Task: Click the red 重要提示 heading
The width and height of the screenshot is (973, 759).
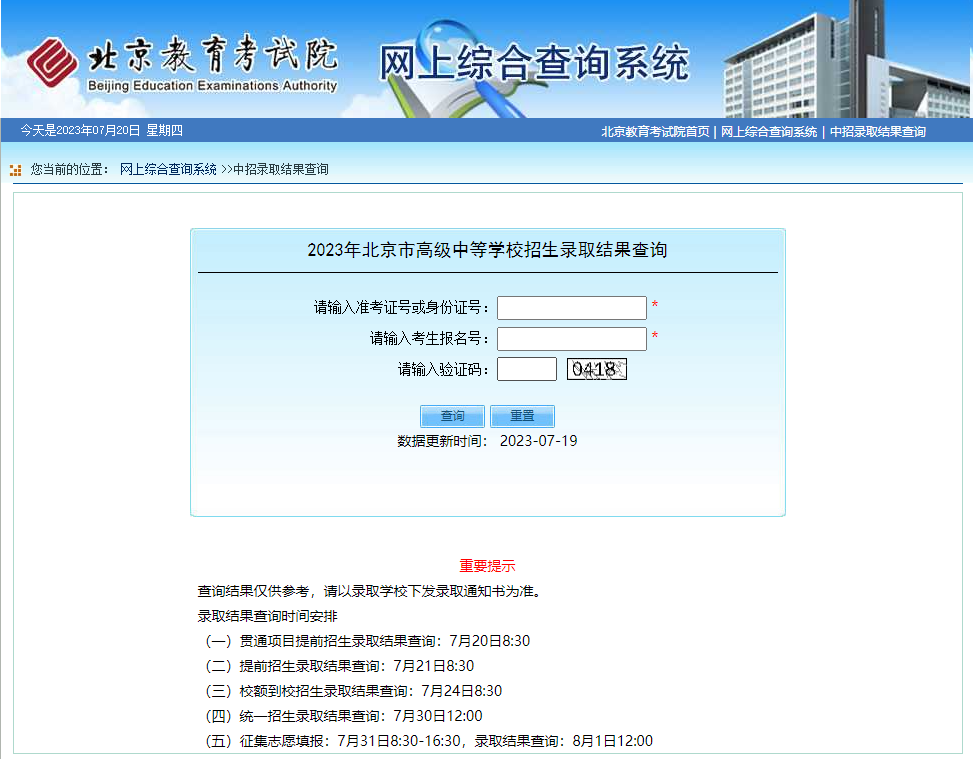Action: coord(487,566)
